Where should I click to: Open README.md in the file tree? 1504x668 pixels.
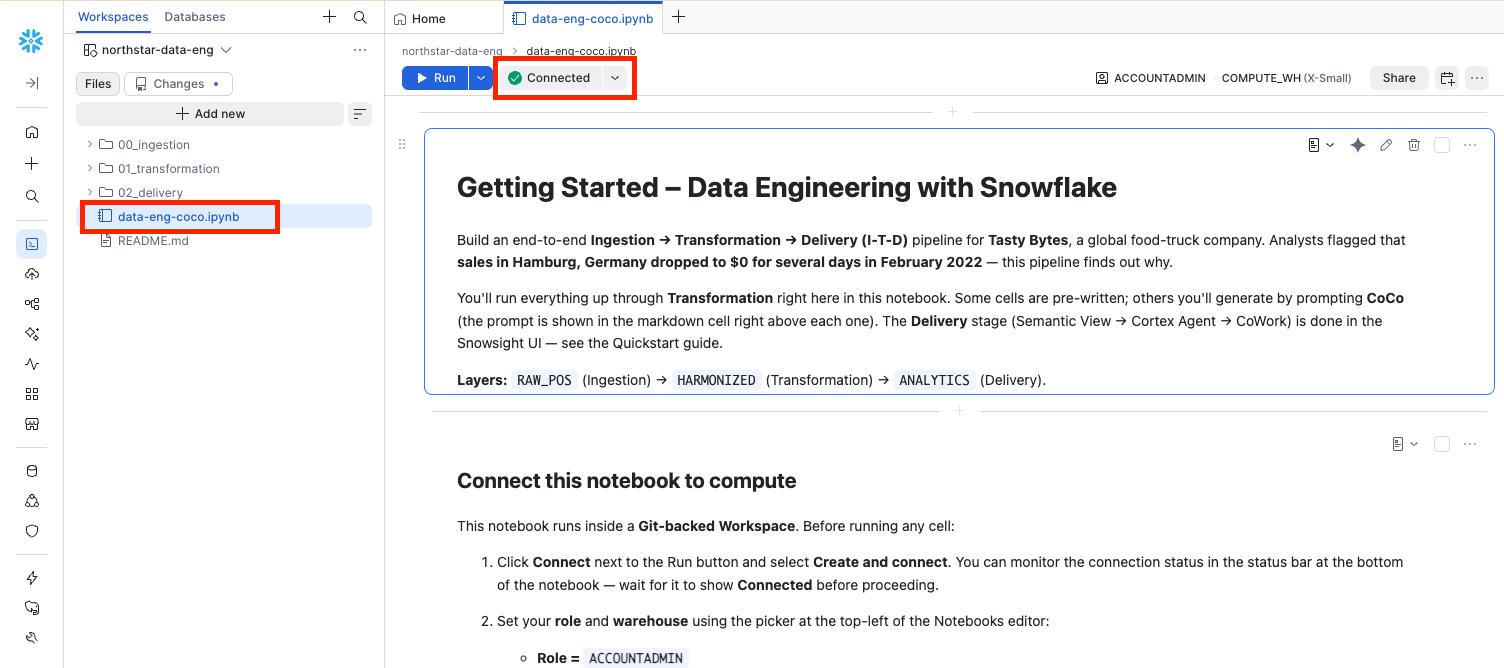[x=153, y=241]
